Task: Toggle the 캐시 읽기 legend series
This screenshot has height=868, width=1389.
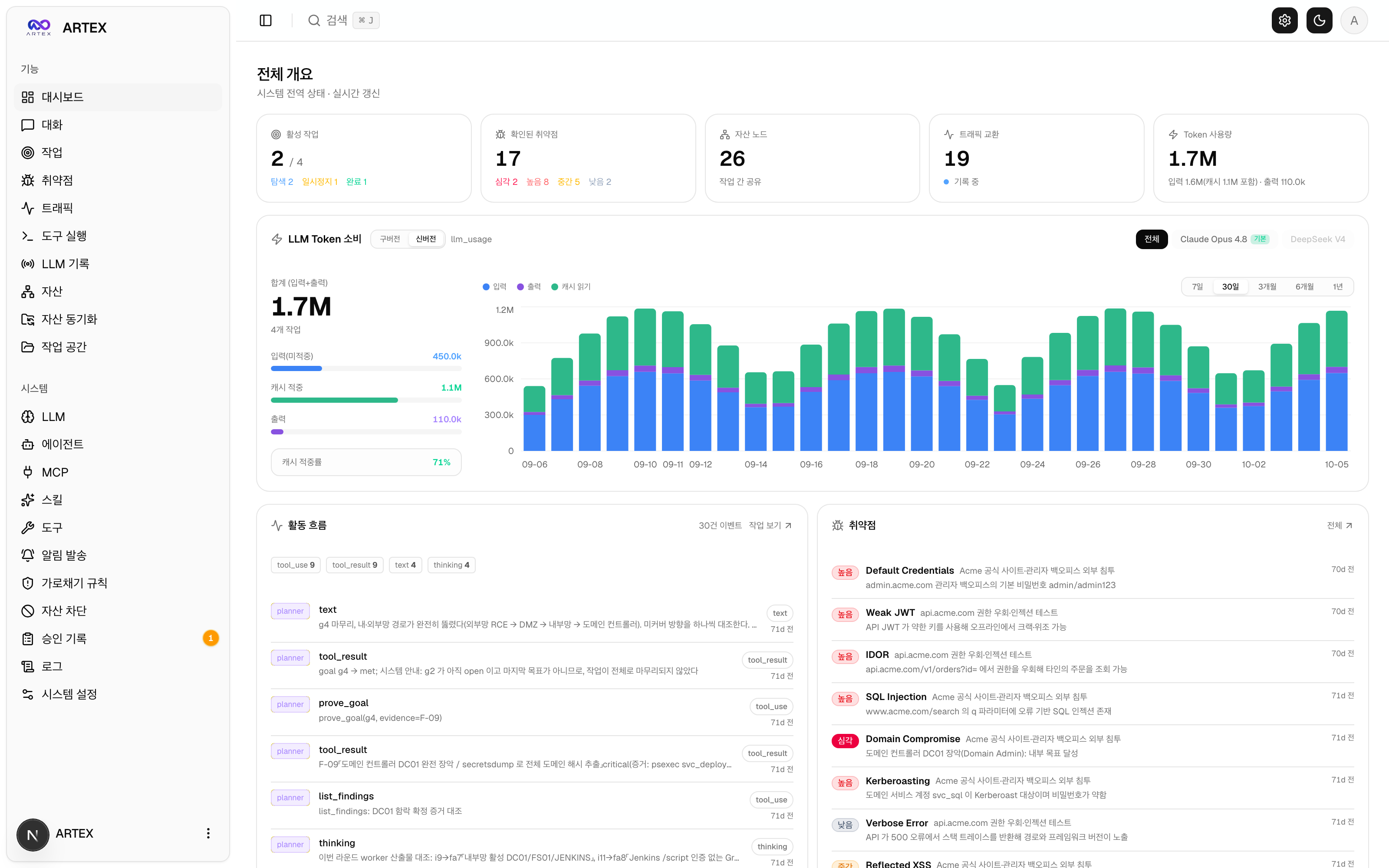Action: click(570, 286)
